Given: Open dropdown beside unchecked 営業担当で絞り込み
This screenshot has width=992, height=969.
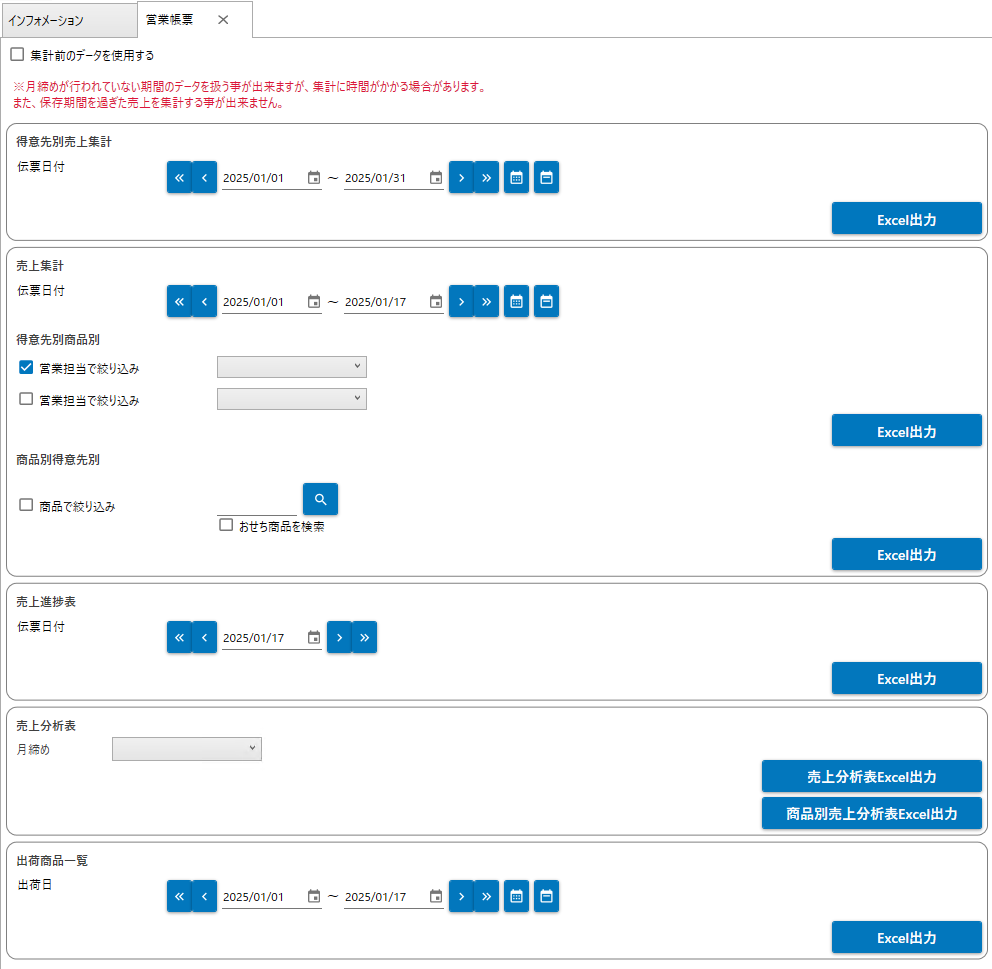Looking at the screenshot, I should pyautogui.click(x=292, y=399).
